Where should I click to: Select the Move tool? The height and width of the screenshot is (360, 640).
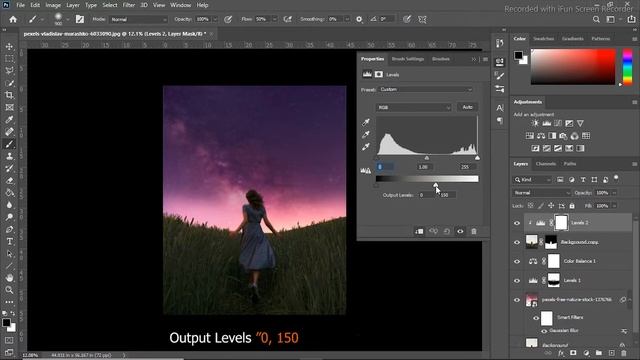[x=9, y=47]
